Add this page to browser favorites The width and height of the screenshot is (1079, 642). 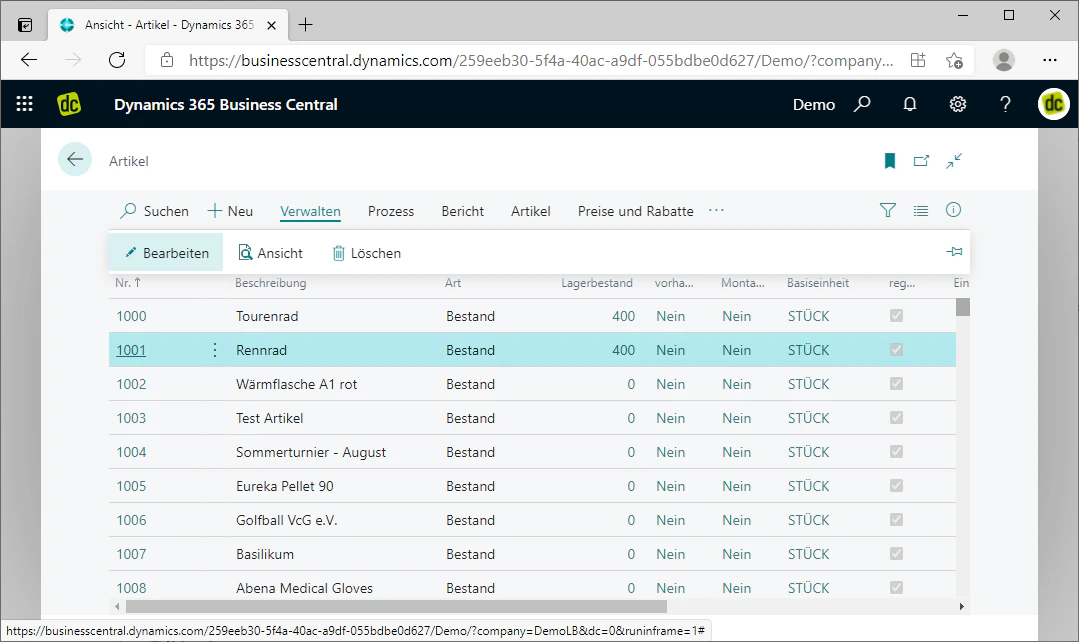click(x=954, y=61)
